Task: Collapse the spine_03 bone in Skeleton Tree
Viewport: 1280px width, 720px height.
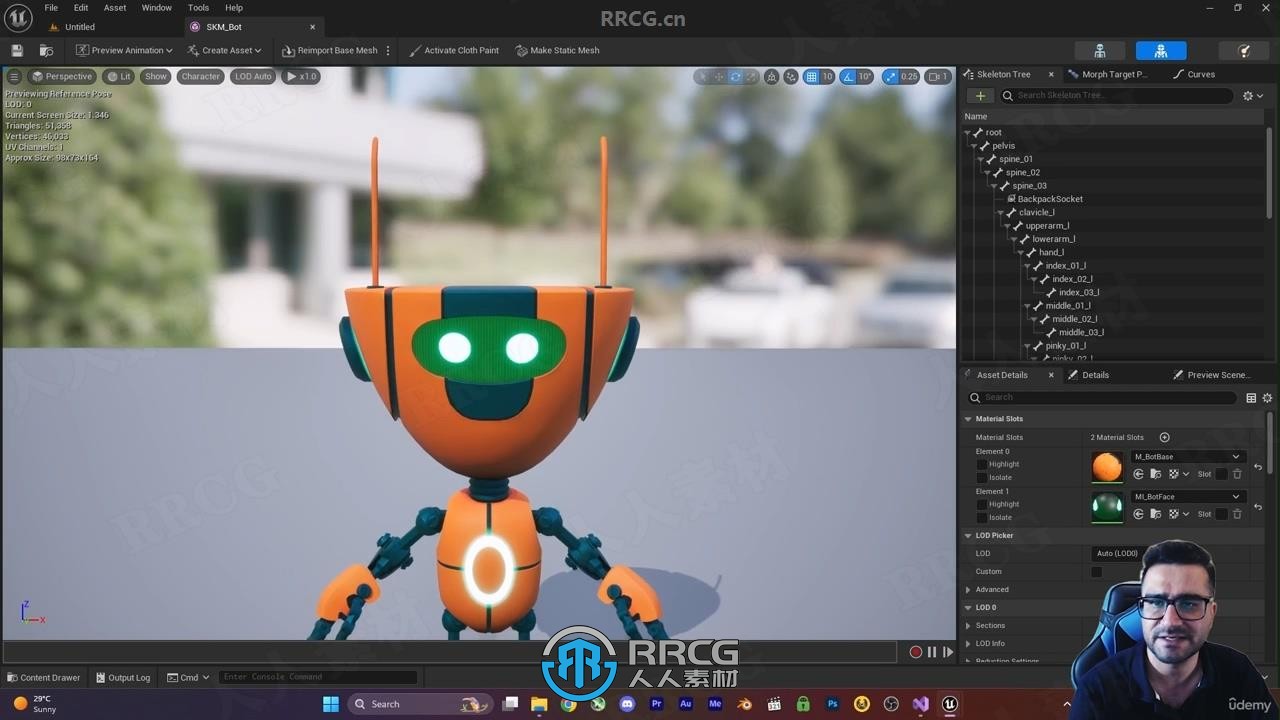Action: 995,186
